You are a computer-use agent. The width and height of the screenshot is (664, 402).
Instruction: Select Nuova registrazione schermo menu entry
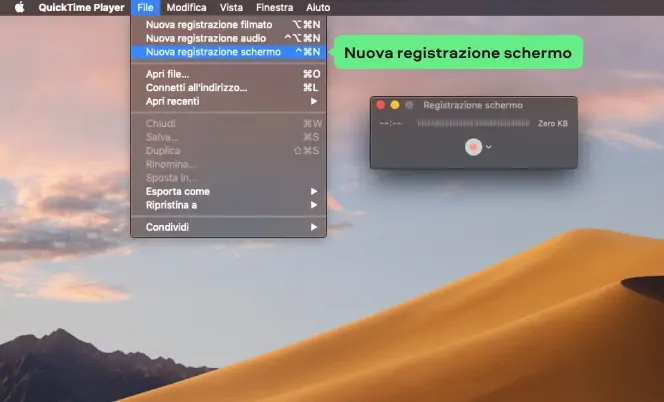click(x=228, y=52)
